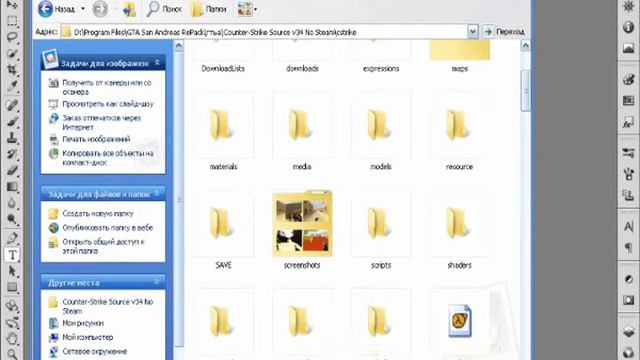Select the Dodge tool
The height and width of the screenshot is (360, 640).
pyautogui.click(x=12, y=219)
